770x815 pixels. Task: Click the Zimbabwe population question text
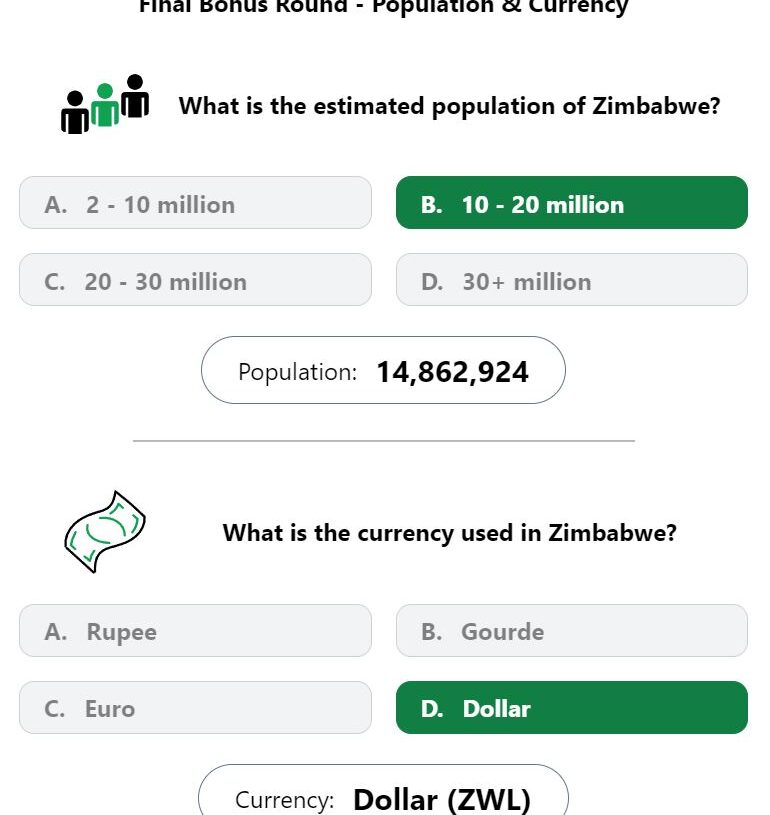click(450, 106)
